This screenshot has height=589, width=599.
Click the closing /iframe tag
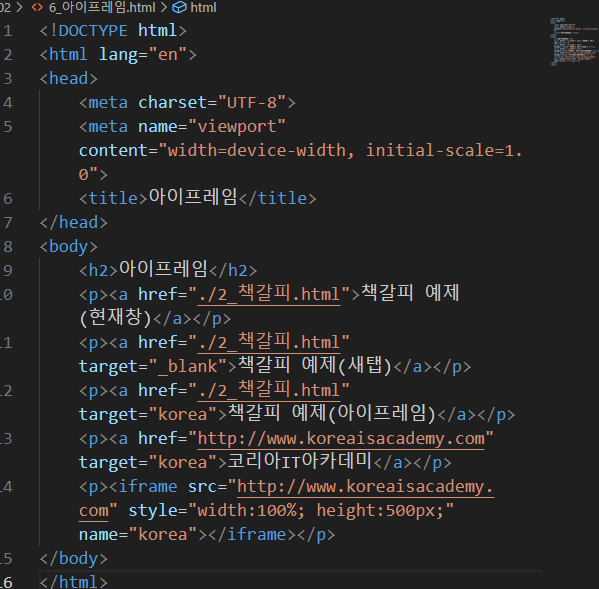point(252,535)
